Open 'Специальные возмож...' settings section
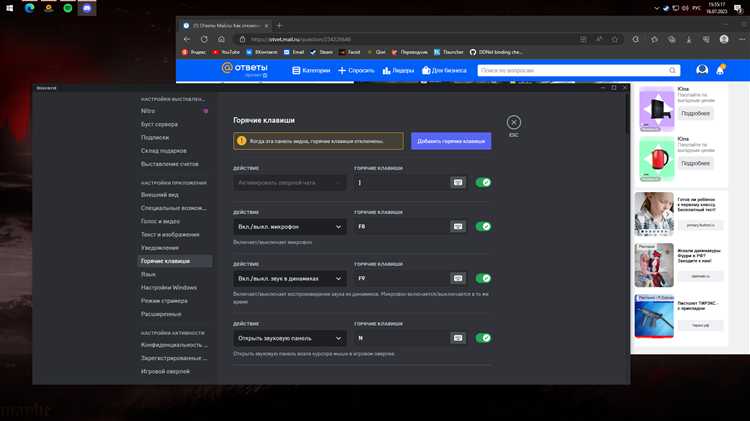The height and width of the screenshot is (421, 750). [175, 208]
